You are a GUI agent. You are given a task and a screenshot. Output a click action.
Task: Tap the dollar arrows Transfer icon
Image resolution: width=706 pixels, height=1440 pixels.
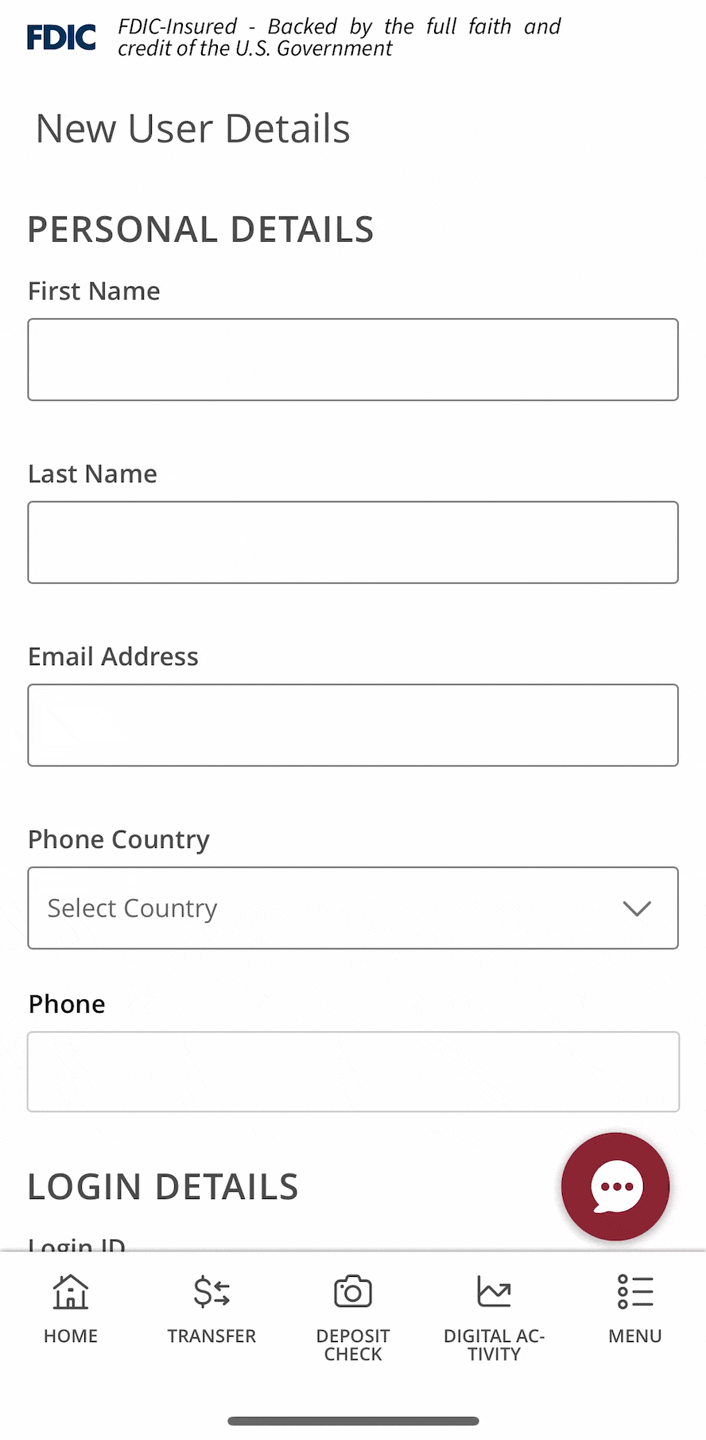click(212, 1291)
